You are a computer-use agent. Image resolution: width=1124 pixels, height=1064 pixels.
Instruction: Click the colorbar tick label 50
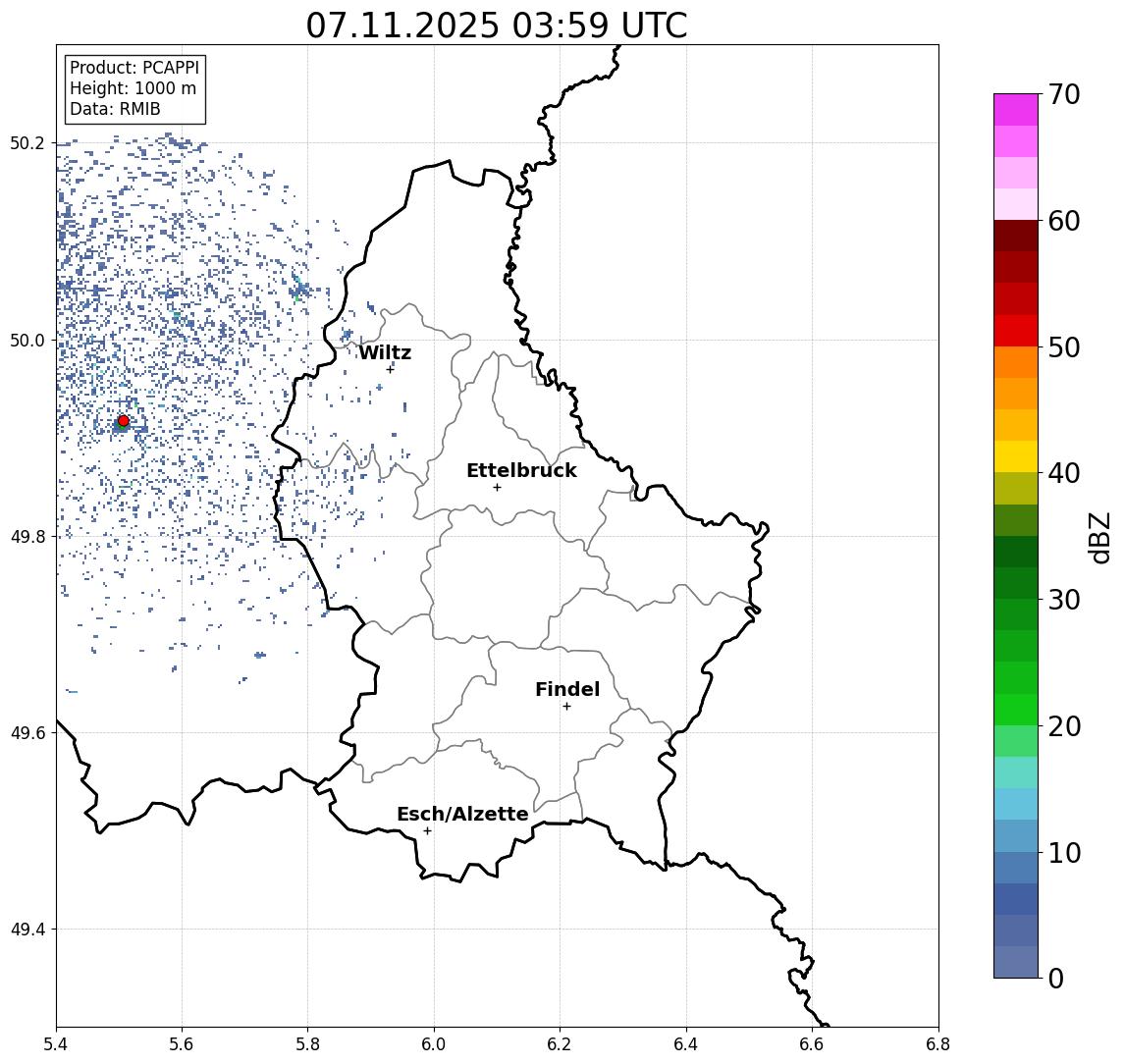pos(1064,347)
